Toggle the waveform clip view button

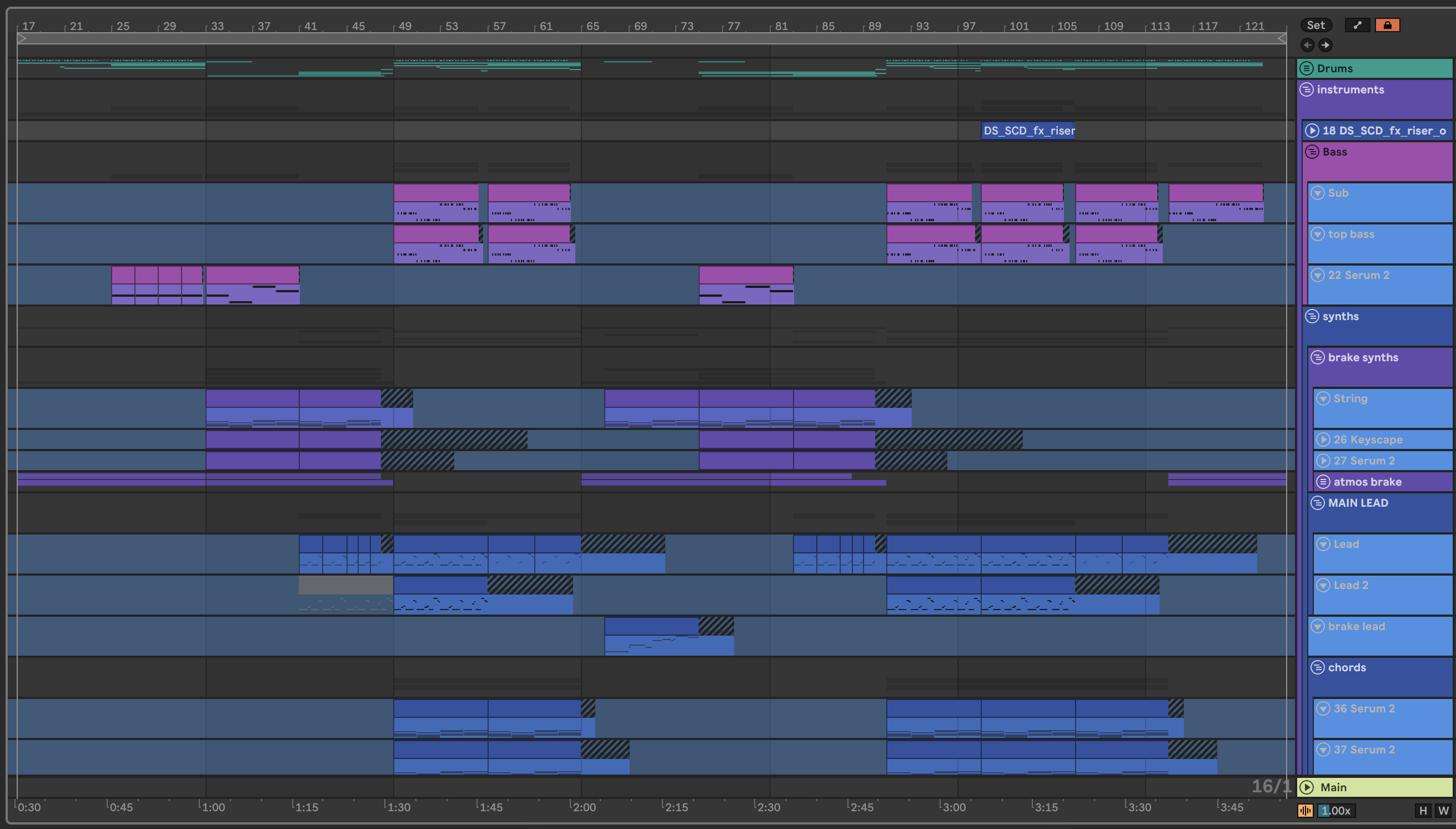click(1305, 810)
